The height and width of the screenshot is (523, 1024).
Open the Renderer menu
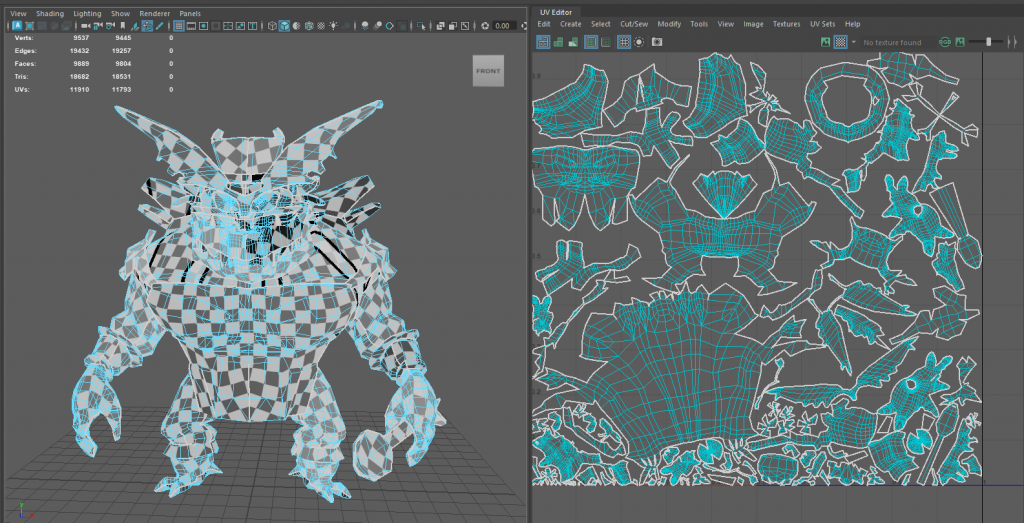tap(155, 13)
